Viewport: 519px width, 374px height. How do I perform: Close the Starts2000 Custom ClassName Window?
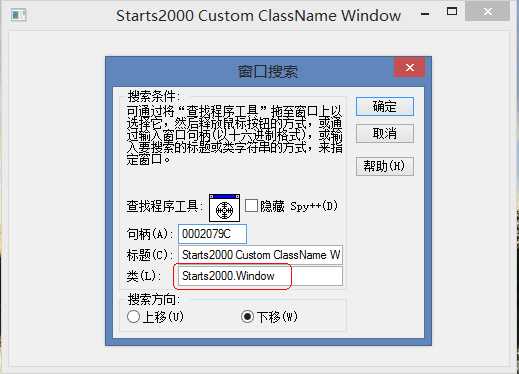pos(487,12)
